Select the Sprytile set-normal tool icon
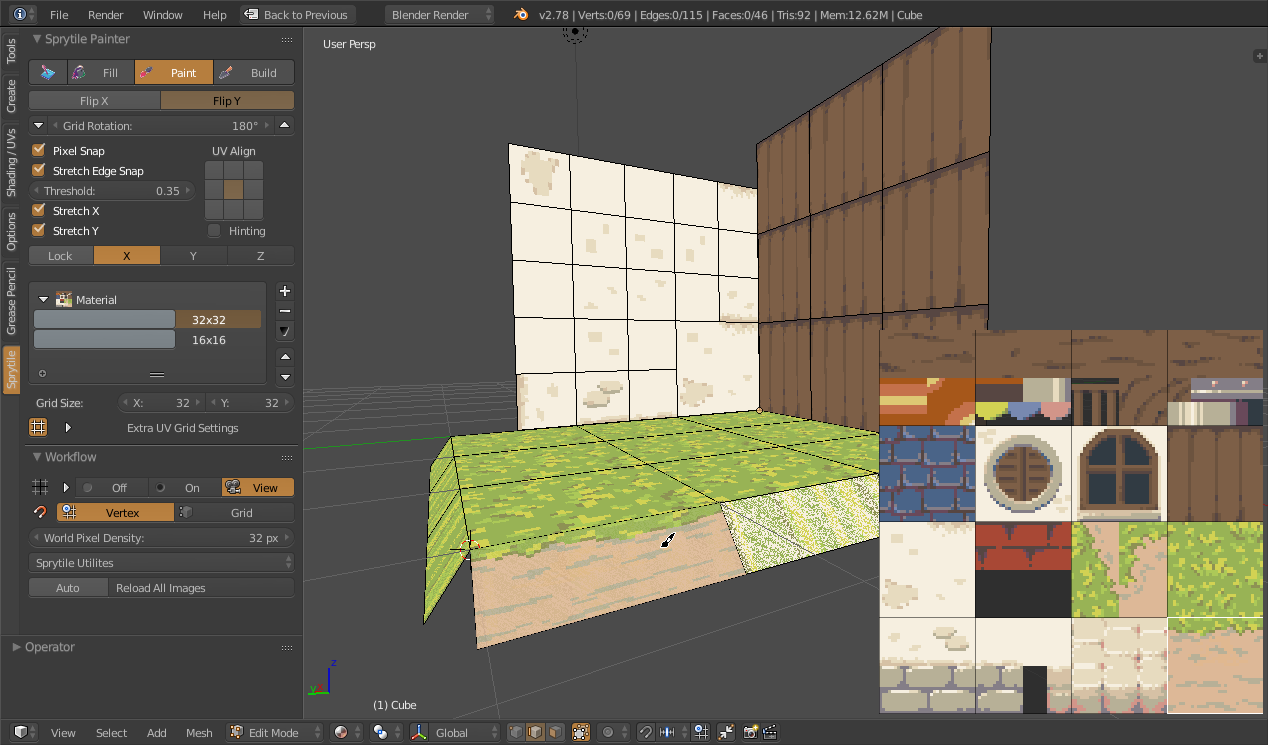Image resolution: width=1268 pixels, height=745 pixels. point(47,72)
